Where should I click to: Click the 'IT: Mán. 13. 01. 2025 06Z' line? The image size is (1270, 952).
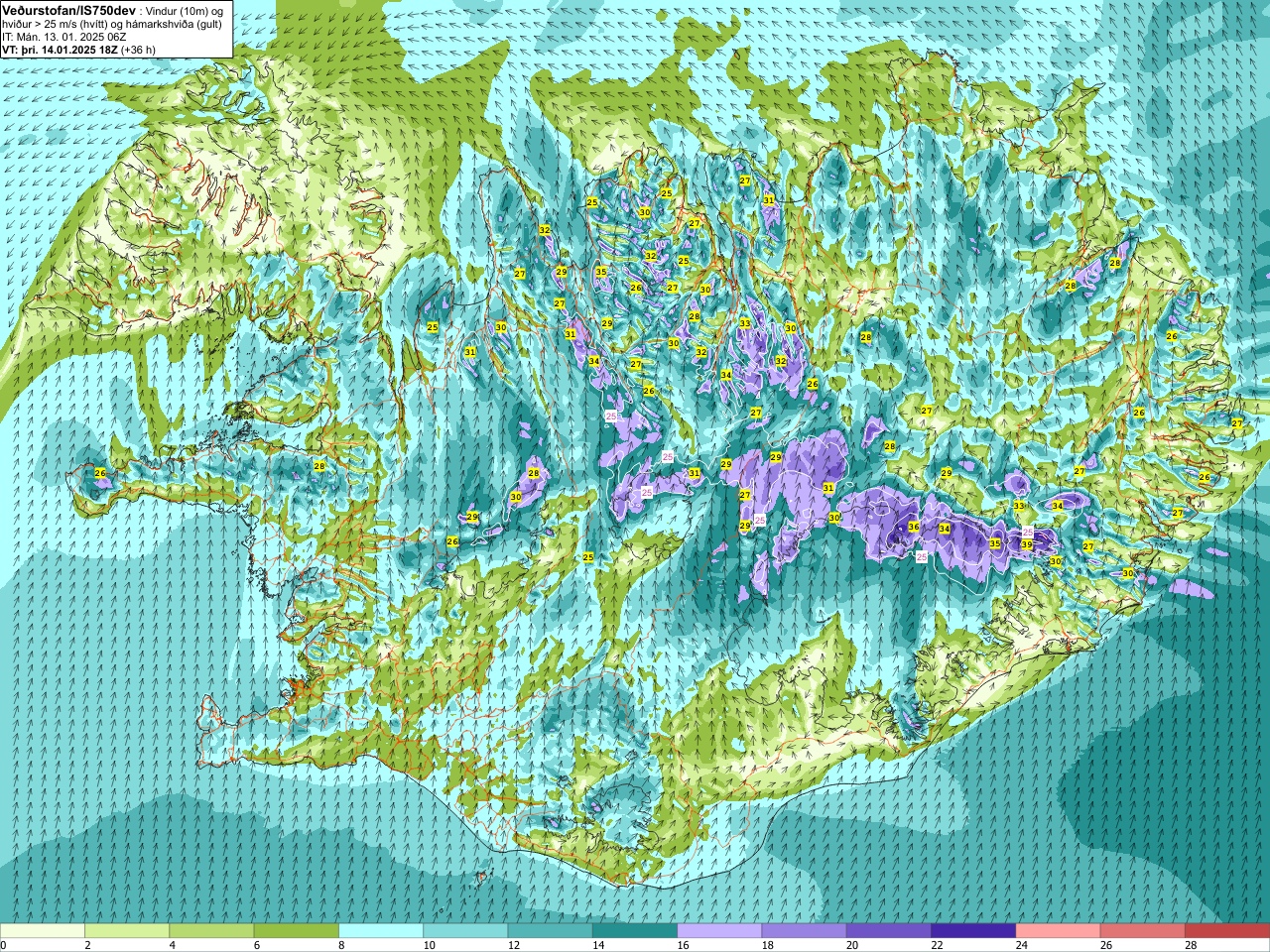point(64,36)
